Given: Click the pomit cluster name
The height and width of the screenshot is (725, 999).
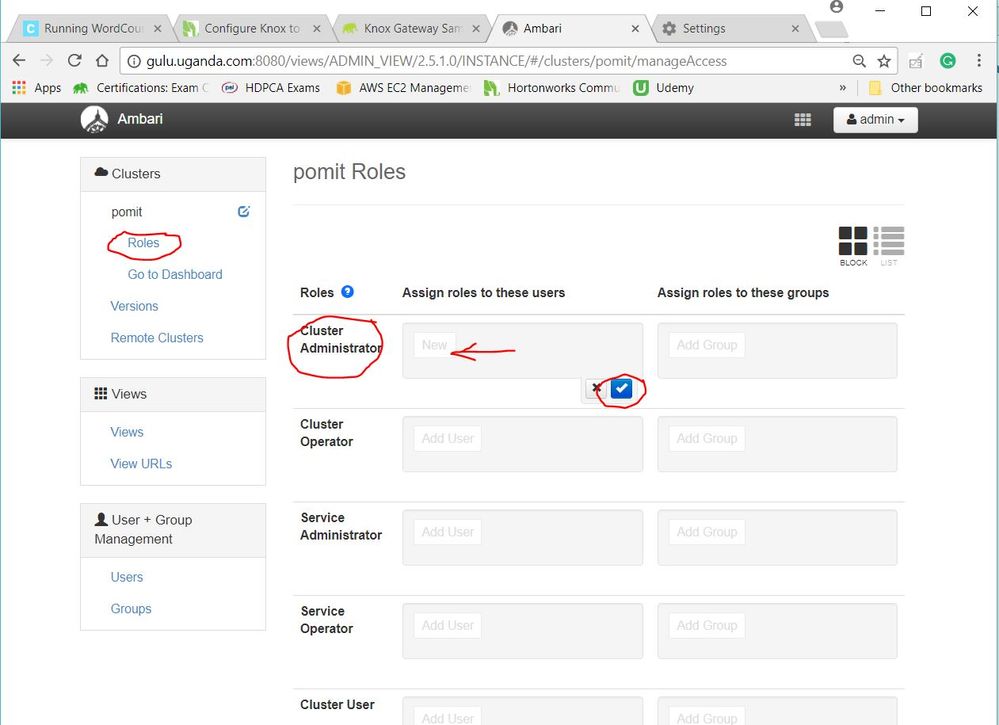Looking at the screenshot, I should pos(127,212).
